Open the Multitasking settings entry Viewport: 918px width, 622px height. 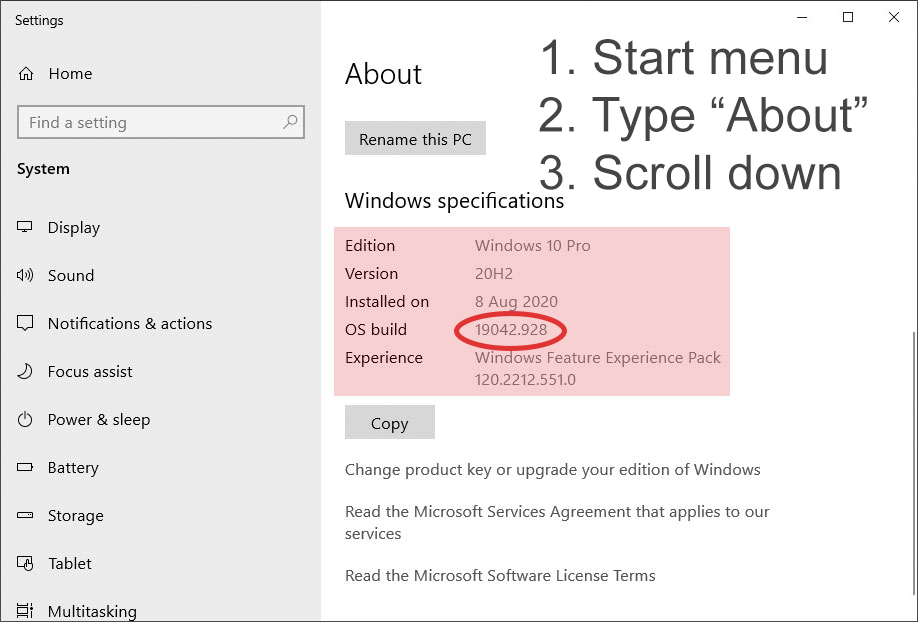tap(91, 611)
